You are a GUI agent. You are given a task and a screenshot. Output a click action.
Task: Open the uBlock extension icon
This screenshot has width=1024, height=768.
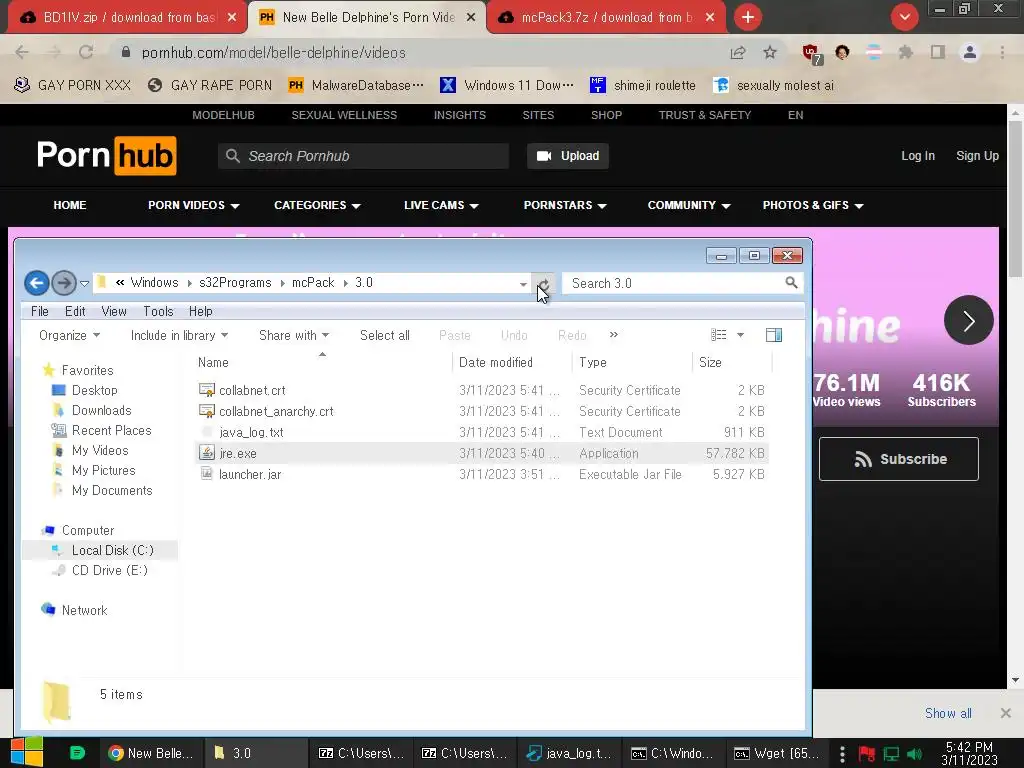[812, 54]
